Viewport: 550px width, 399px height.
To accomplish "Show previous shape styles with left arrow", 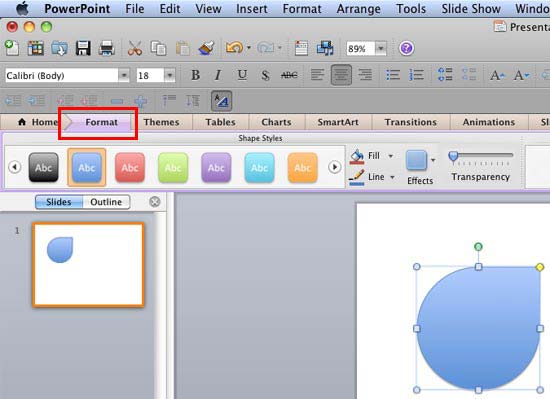I will [x=15, y=167].
